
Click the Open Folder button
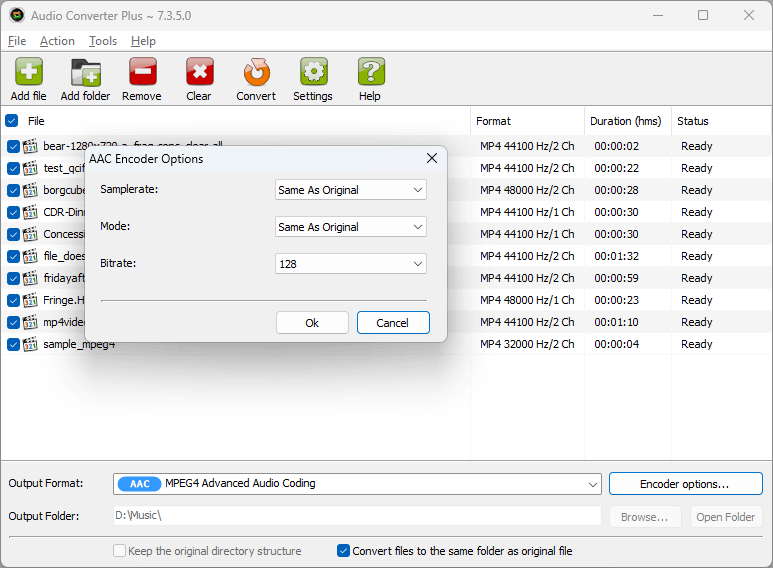726,517
